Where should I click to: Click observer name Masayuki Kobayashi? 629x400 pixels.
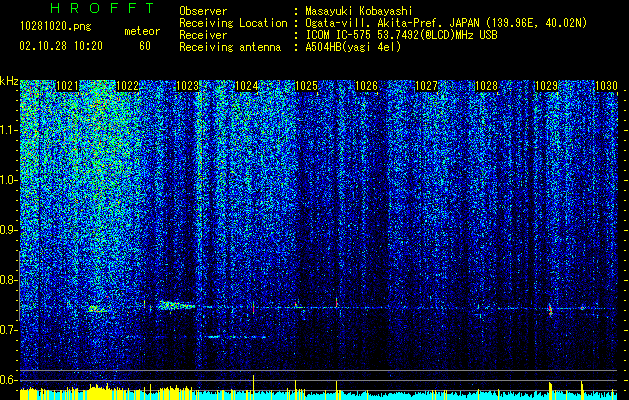pos(358,11)
